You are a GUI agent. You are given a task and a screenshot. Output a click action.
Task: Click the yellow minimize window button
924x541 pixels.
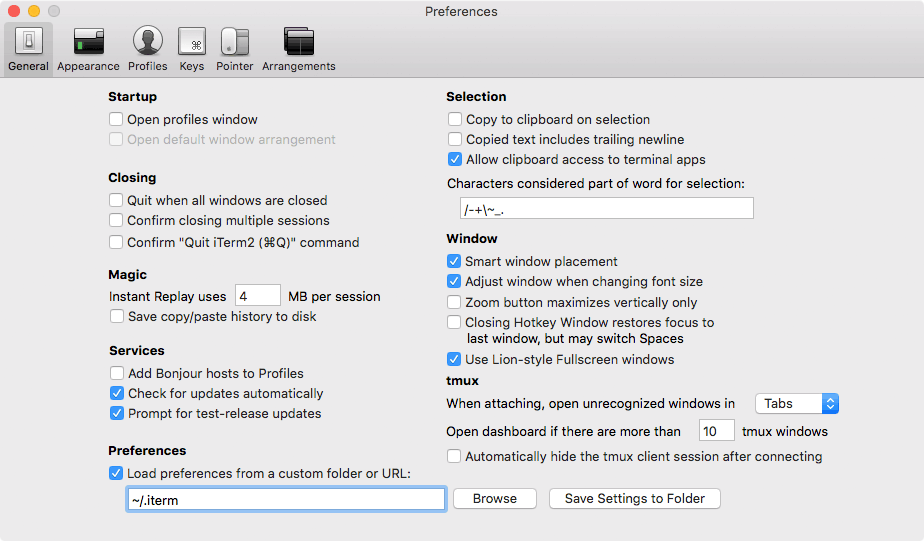point(34,11)
